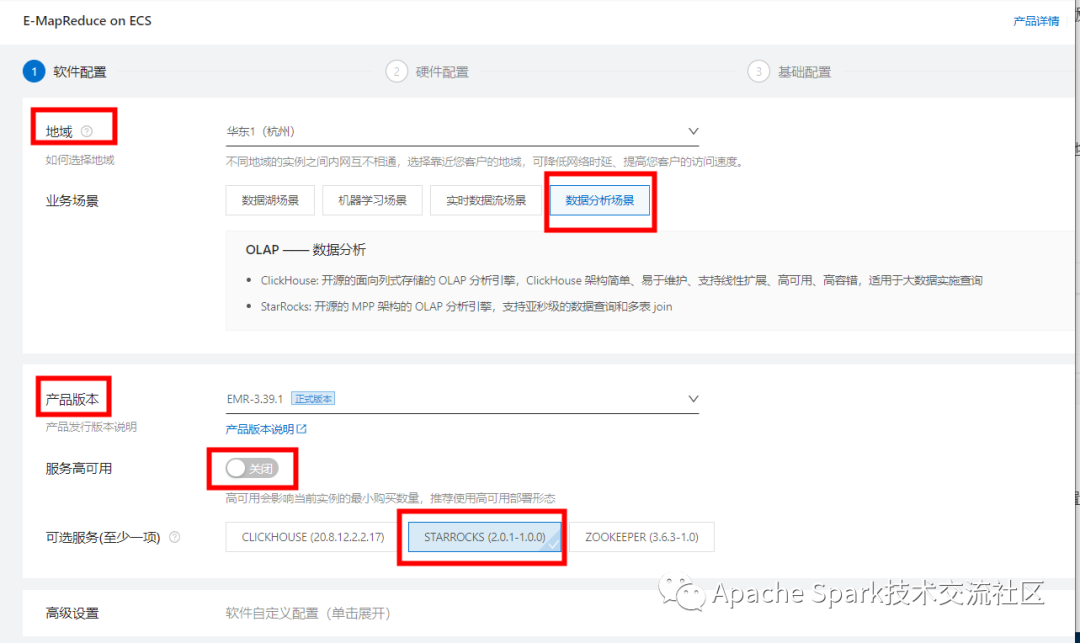Go to the 软件配置 step label
Viewport: 1080px width, 643px height.
pos(80,72)
